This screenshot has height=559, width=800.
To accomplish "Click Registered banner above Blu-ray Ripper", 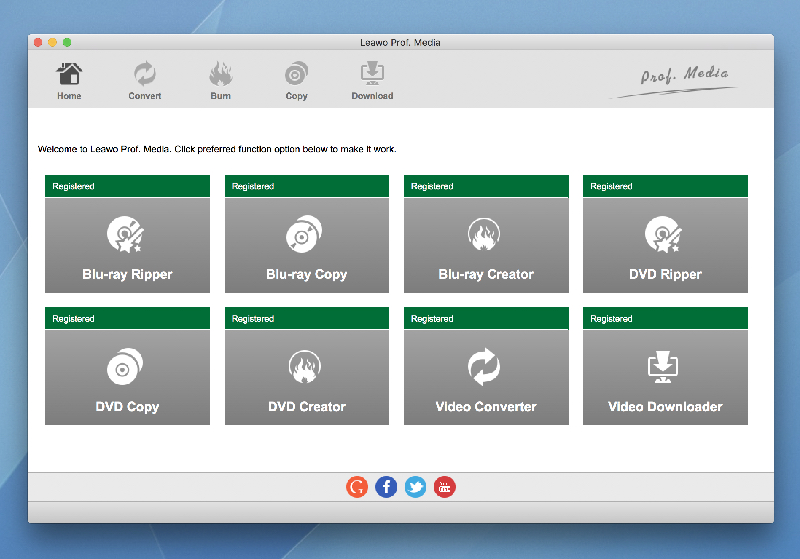I will point(128,186).
